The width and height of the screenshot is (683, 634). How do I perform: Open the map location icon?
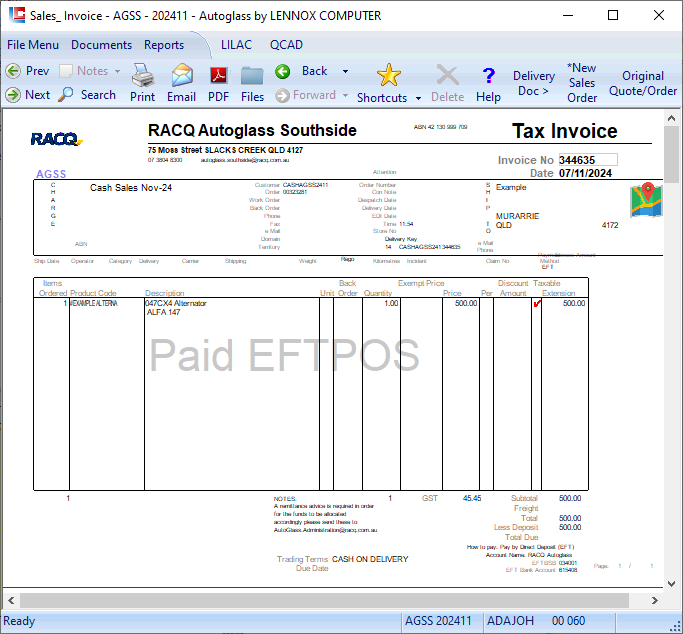(x=646, y=200)
